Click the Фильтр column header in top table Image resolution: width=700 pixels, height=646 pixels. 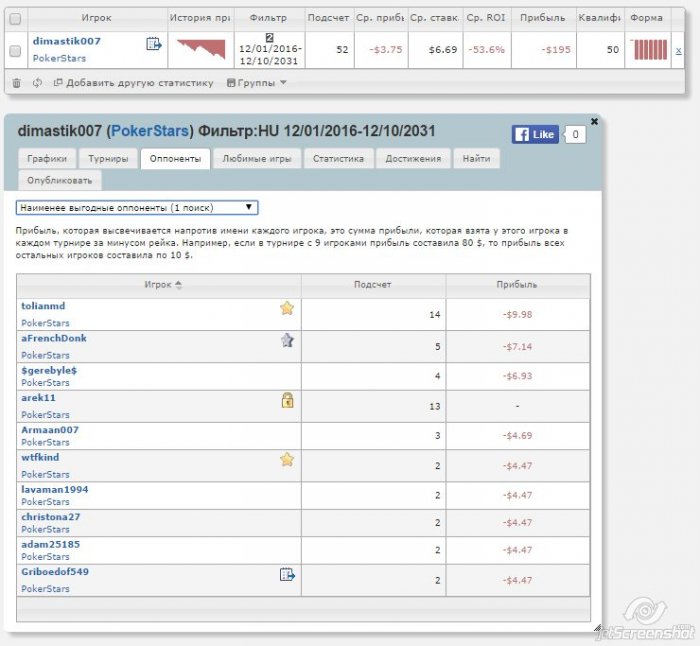tap(269, 18)
